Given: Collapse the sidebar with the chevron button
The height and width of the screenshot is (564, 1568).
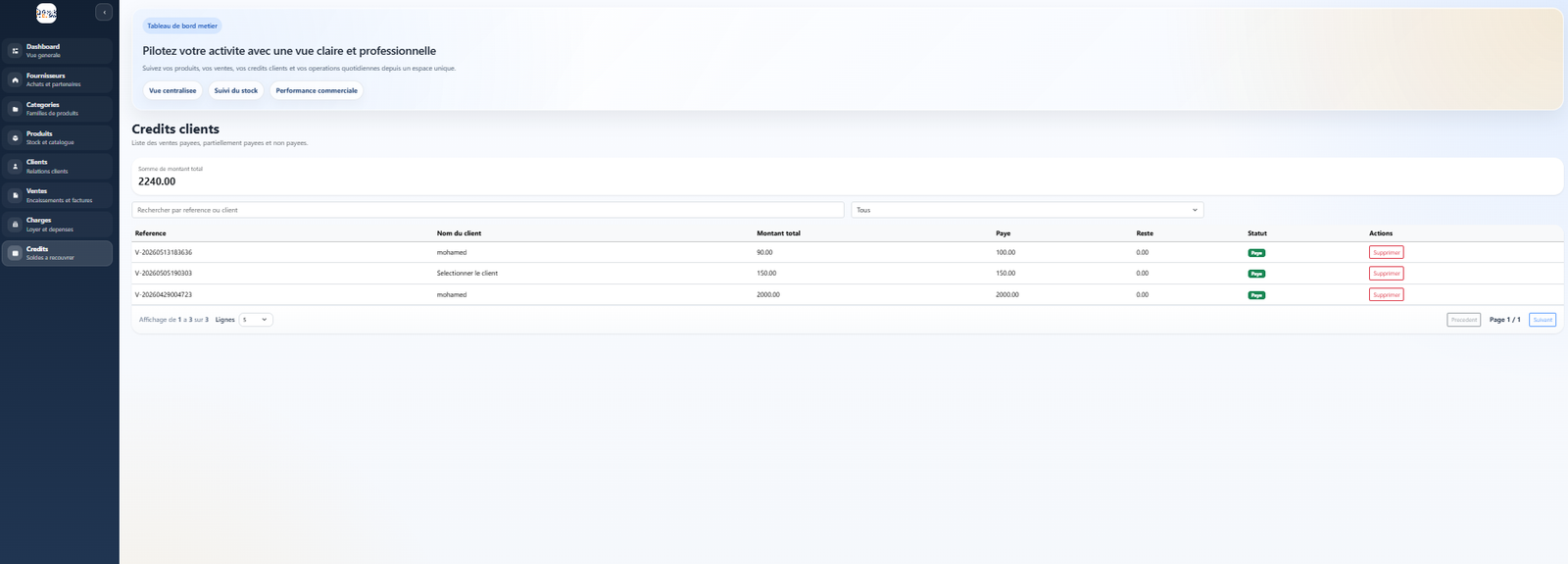Looking at the screenshot, I should (x=104, y=12).
